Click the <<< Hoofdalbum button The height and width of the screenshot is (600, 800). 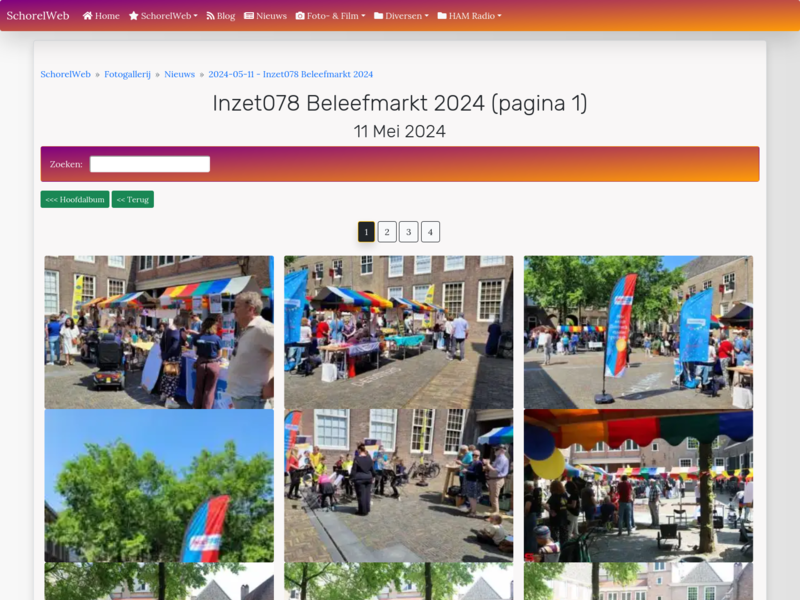(75, 199)
